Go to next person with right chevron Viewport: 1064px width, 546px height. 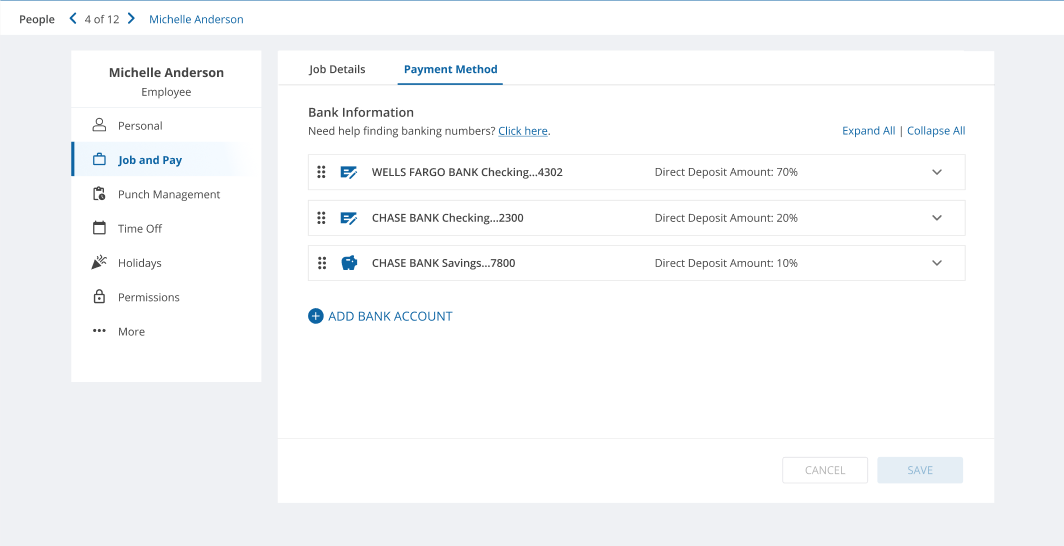coord(132,19)
